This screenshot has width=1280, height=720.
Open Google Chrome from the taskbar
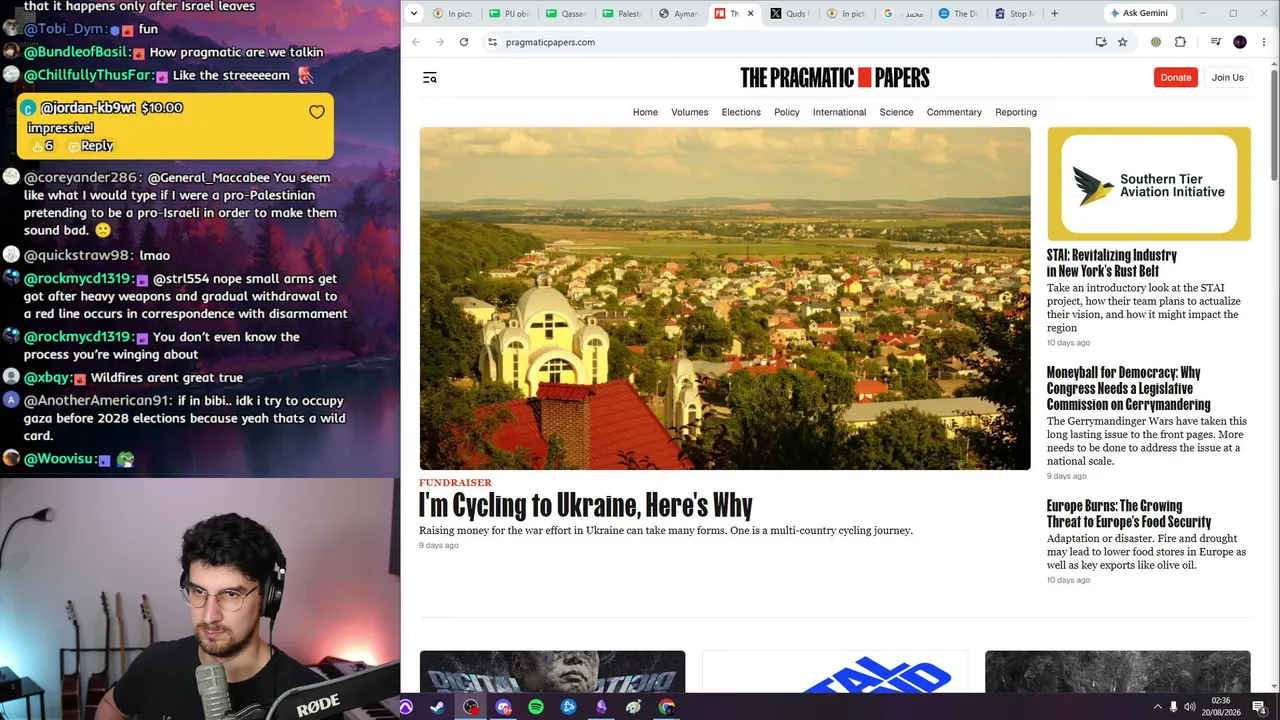(x=666, y=707)
